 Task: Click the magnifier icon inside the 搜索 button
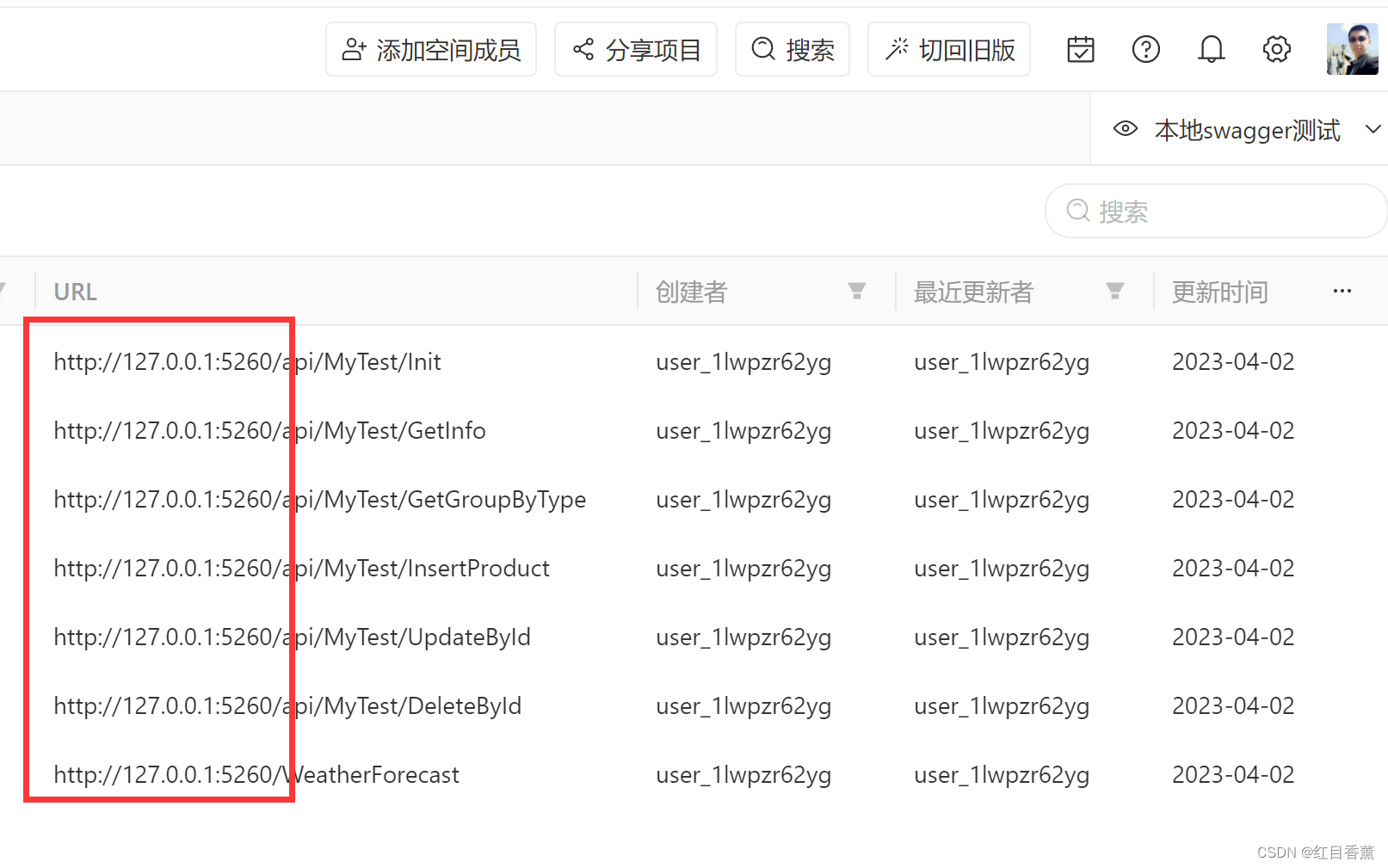[762, 49]
